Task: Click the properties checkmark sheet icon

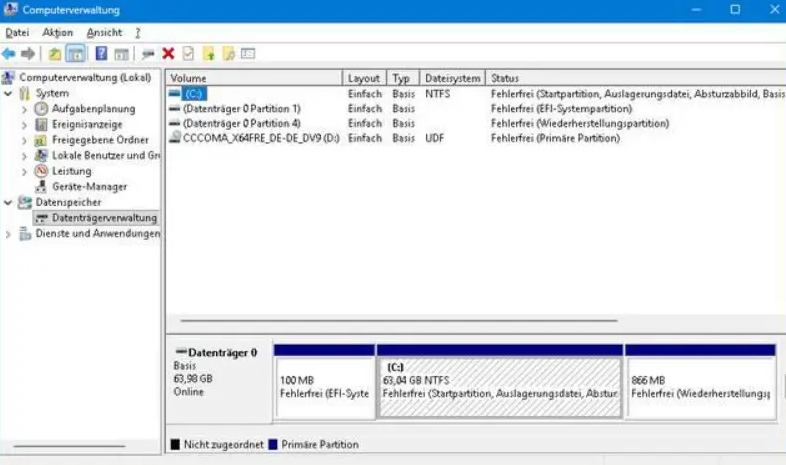Action: click(188, 54)
